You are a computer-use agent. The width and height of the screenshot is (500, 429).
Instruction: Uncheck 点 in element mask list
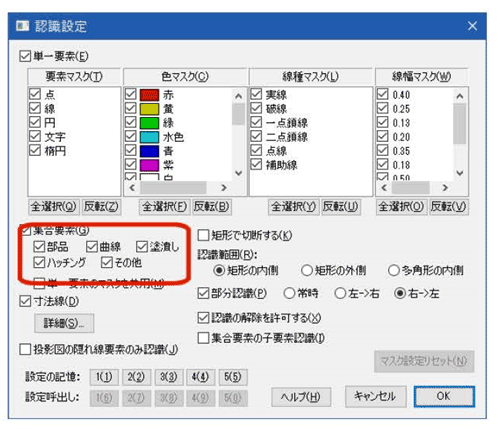point(35,94)
